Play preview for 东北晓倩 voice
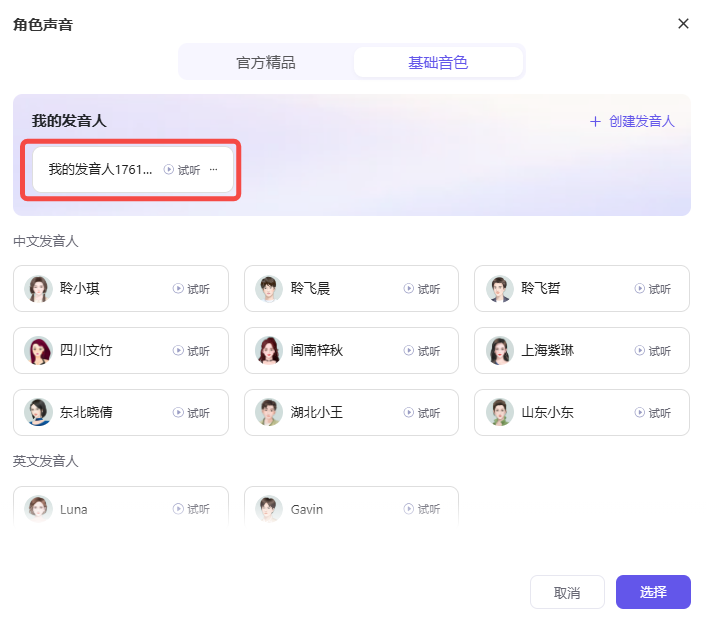Screen dimensions: 706x636 (x=191, y=413)
